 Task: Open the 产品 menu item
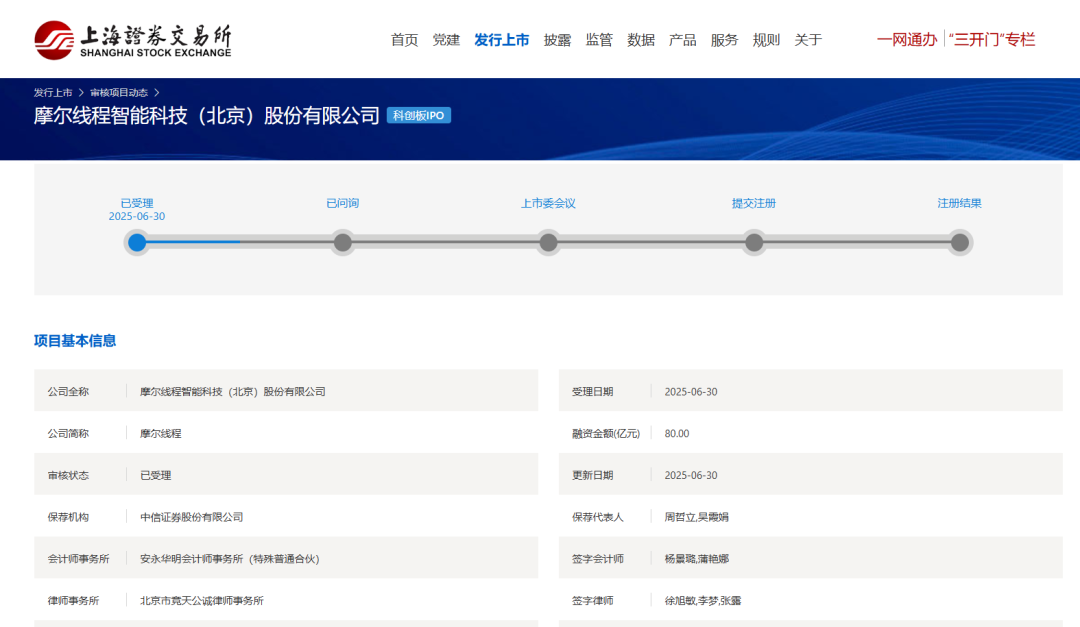(x=683, y=40)
